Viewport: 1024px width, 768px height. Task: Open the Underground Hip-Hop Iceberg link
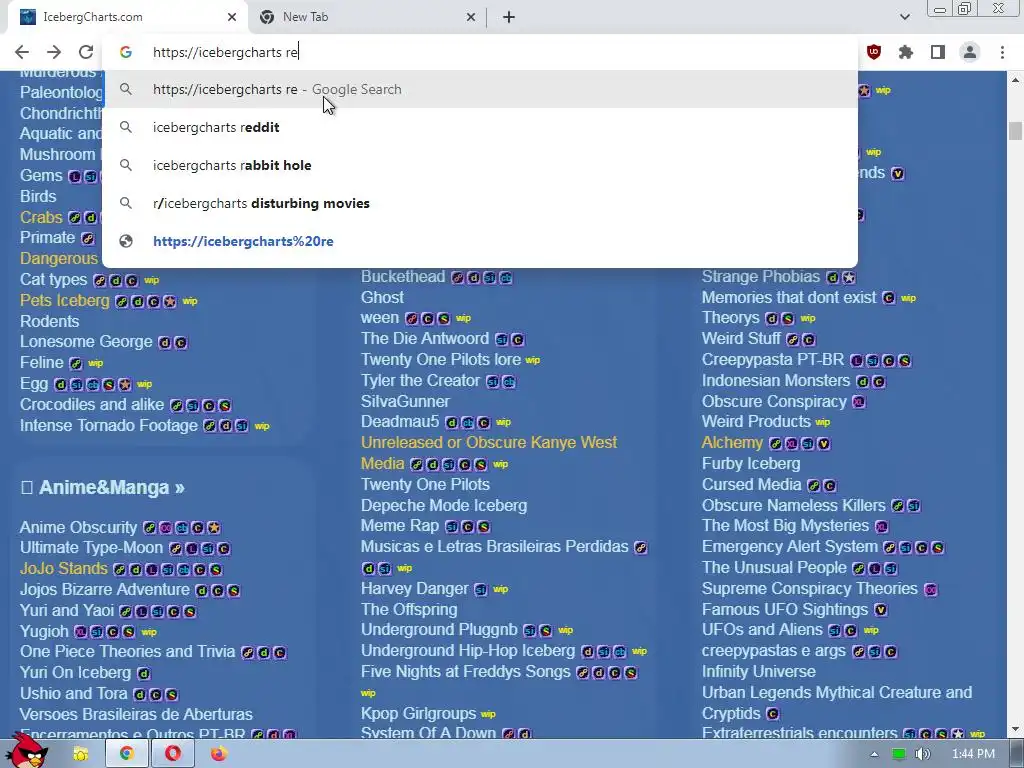[468, 651]
